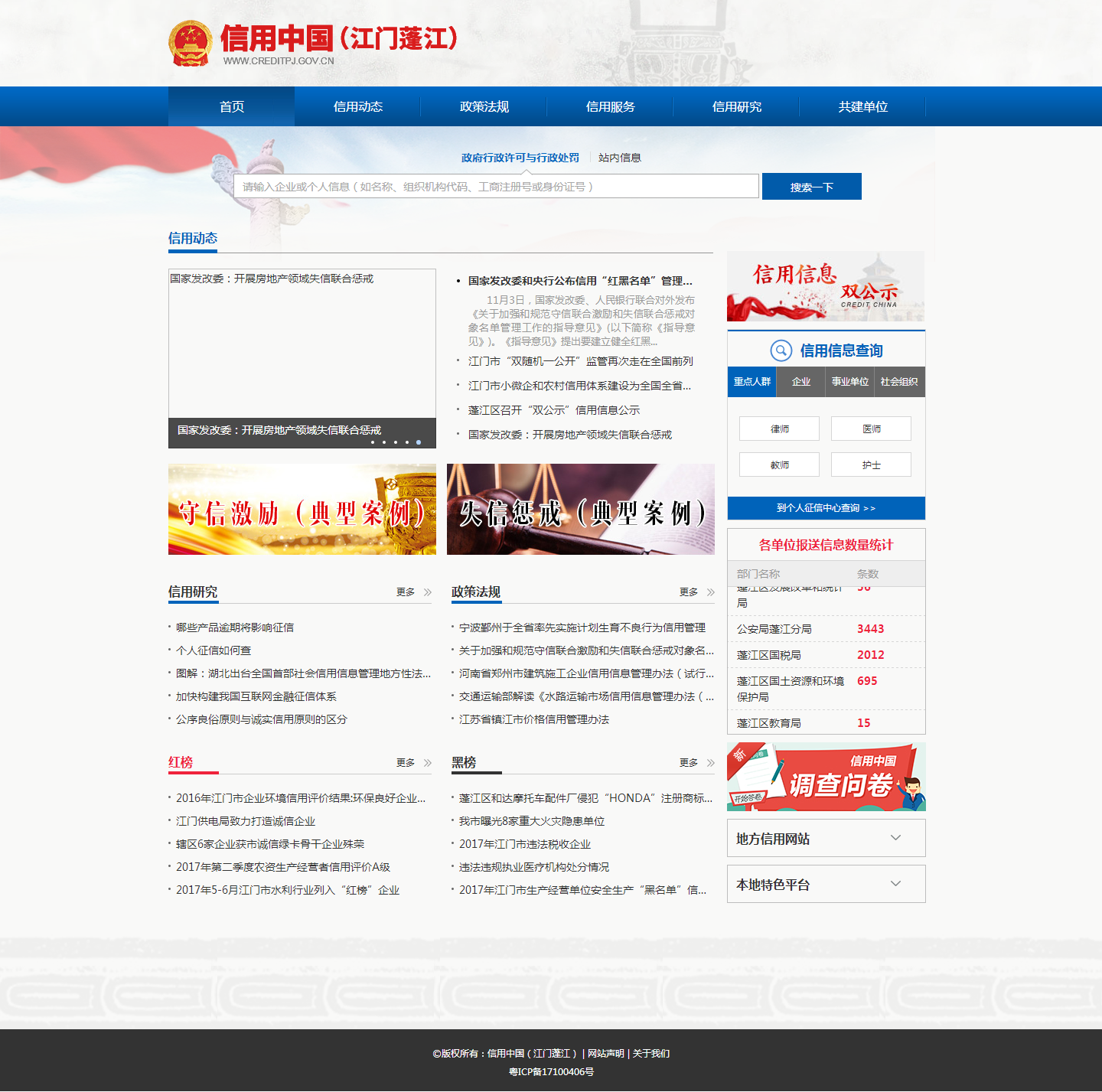Click the double-chevron icon next to 政策法规 更多
This screenshot has width=1102, height=1092.
click(711, 592)
